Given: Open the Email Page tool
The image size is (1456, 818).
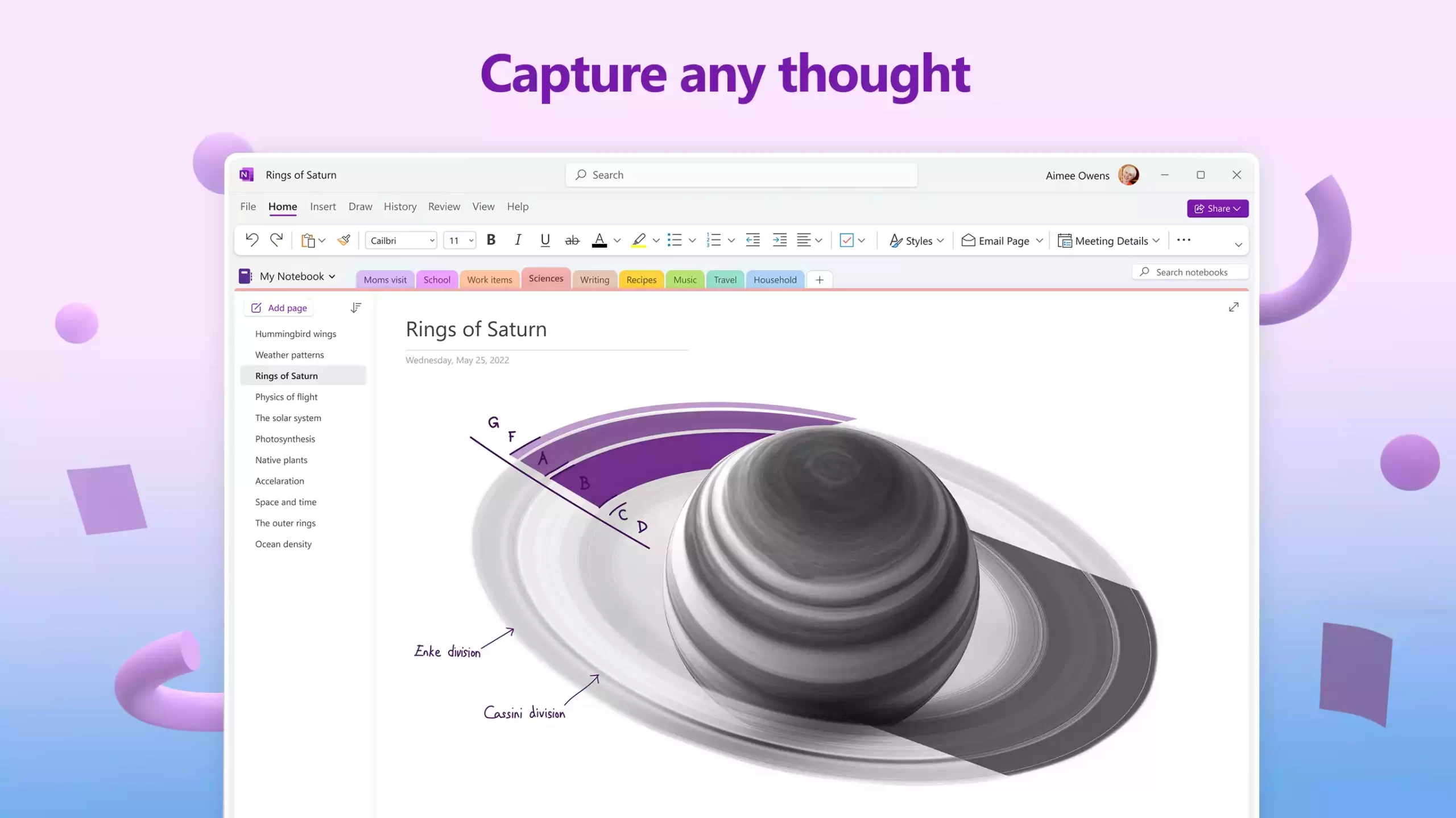Looking at the screenshot, I should pyautogui.click(x=998, y=240).
